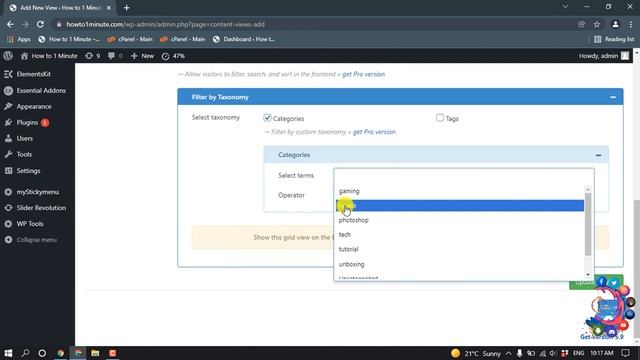The image size is (640, 360).
Task: Open the Chrome profile avatar icon
Action: 615,24
